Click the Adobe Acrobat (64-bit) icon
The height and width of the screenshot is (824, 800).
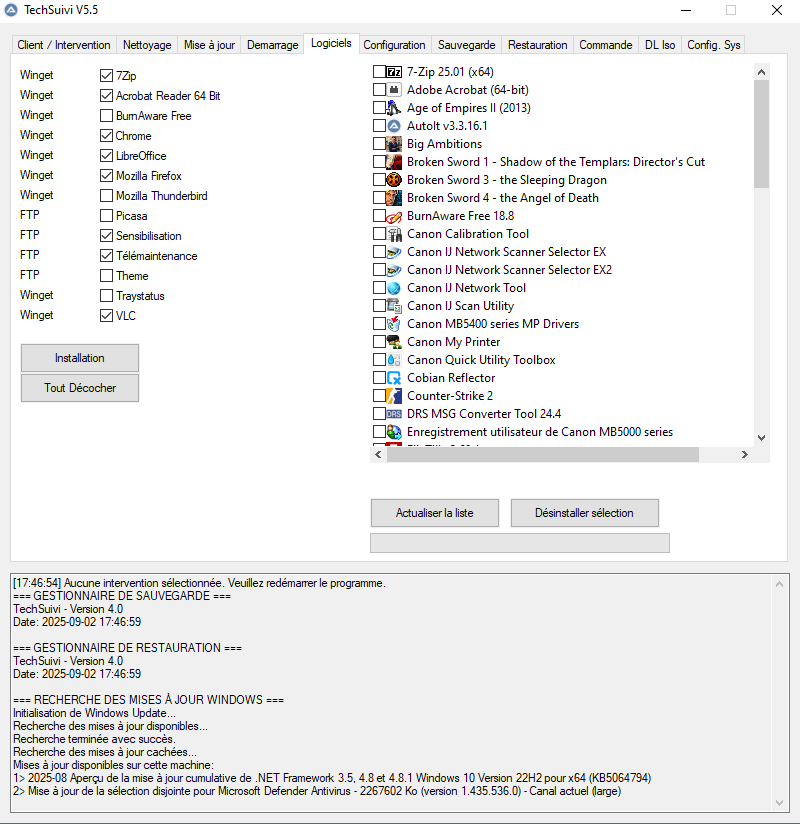391,90
